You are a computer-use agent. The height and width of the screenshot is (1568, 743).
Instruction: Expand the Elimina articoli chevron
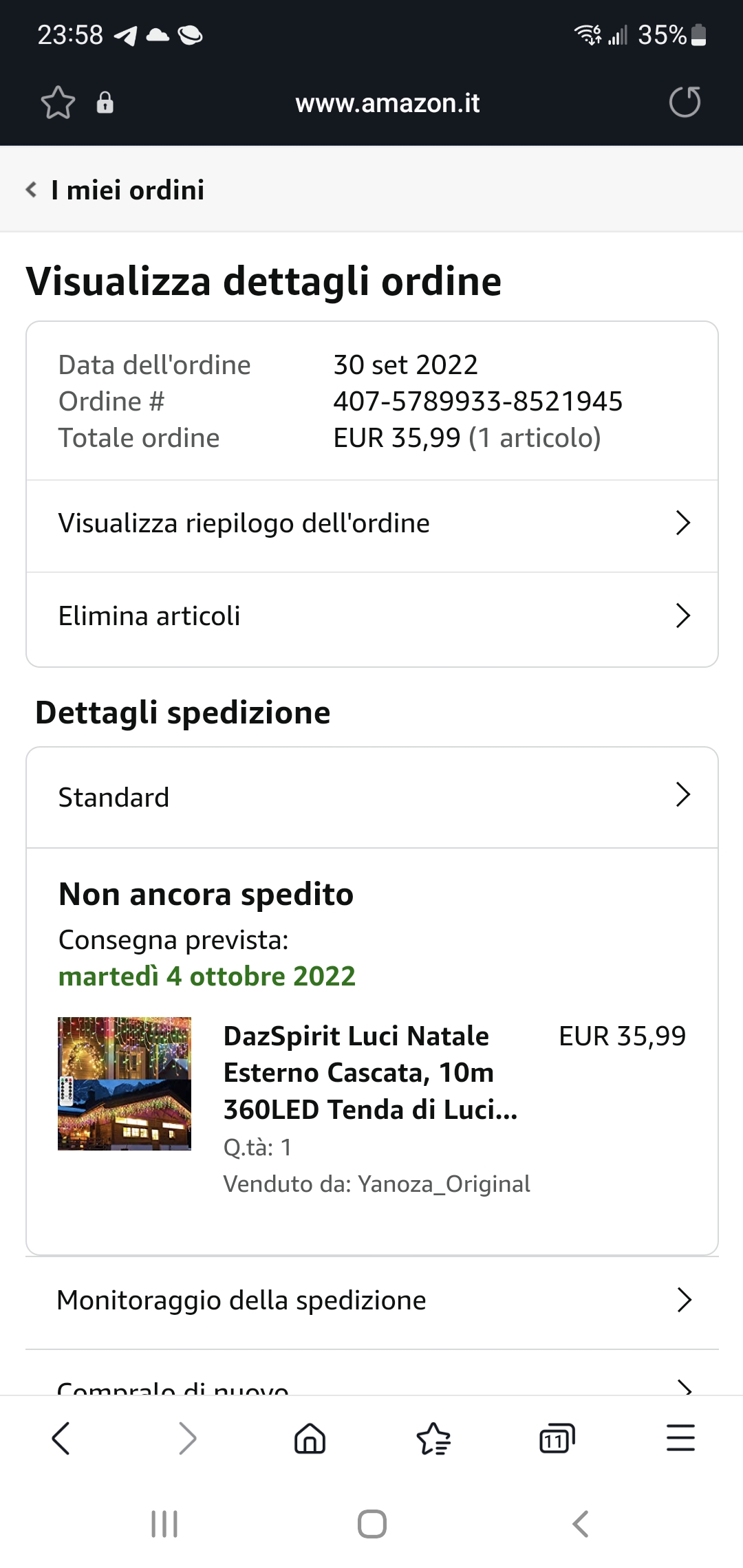click(682, 616)
